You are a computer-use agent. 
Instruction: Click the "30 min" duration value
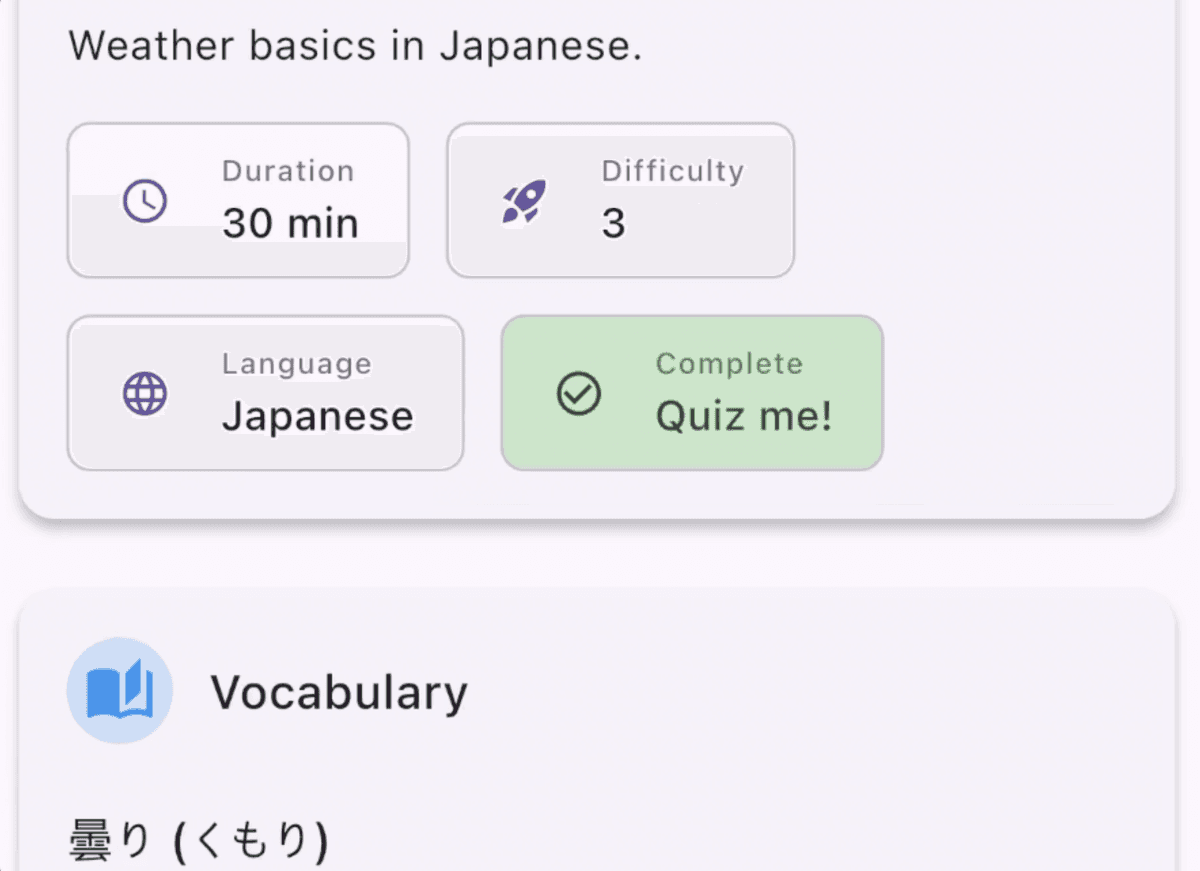(x=290, y=223)
